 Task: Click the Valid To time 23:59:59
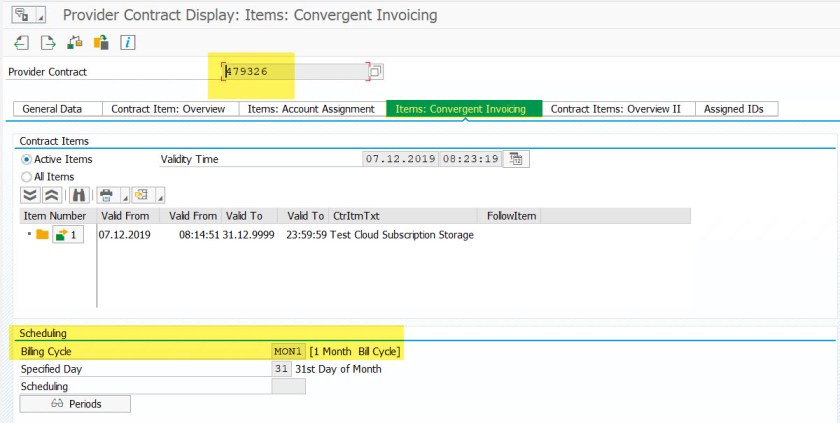click(306, 235)
